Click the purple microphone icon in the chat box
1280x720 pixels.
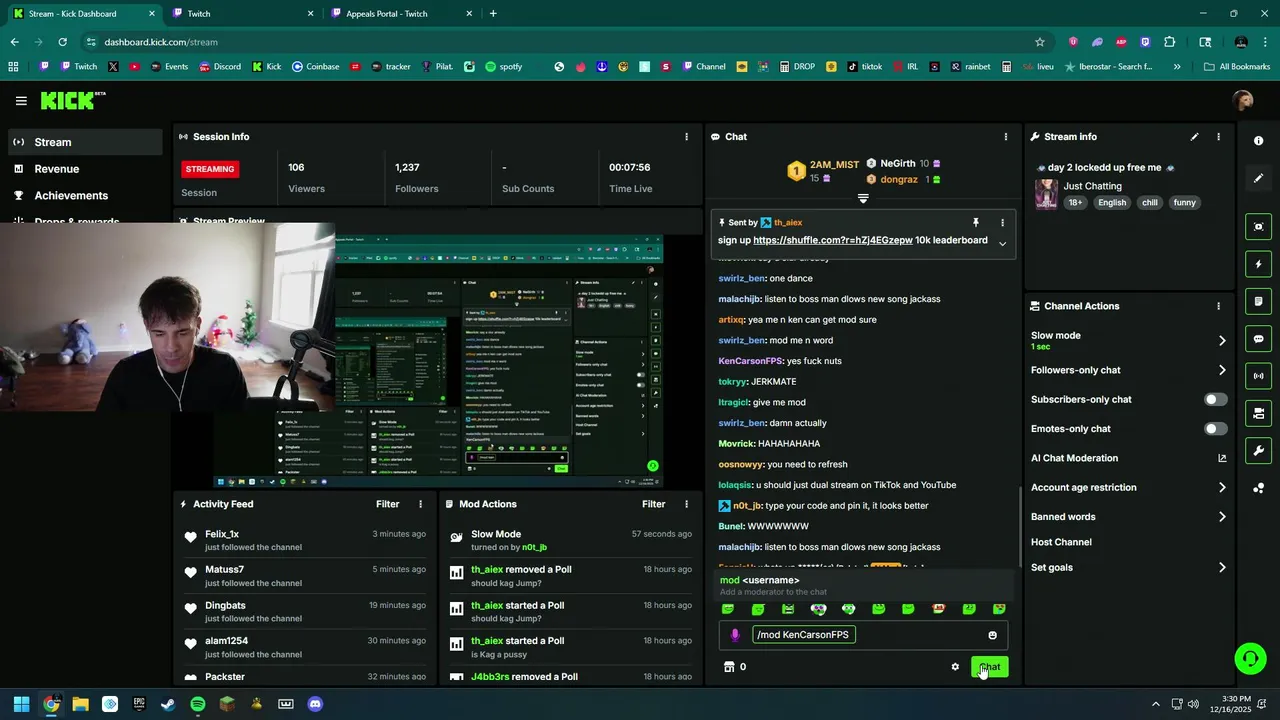(735, 635)
